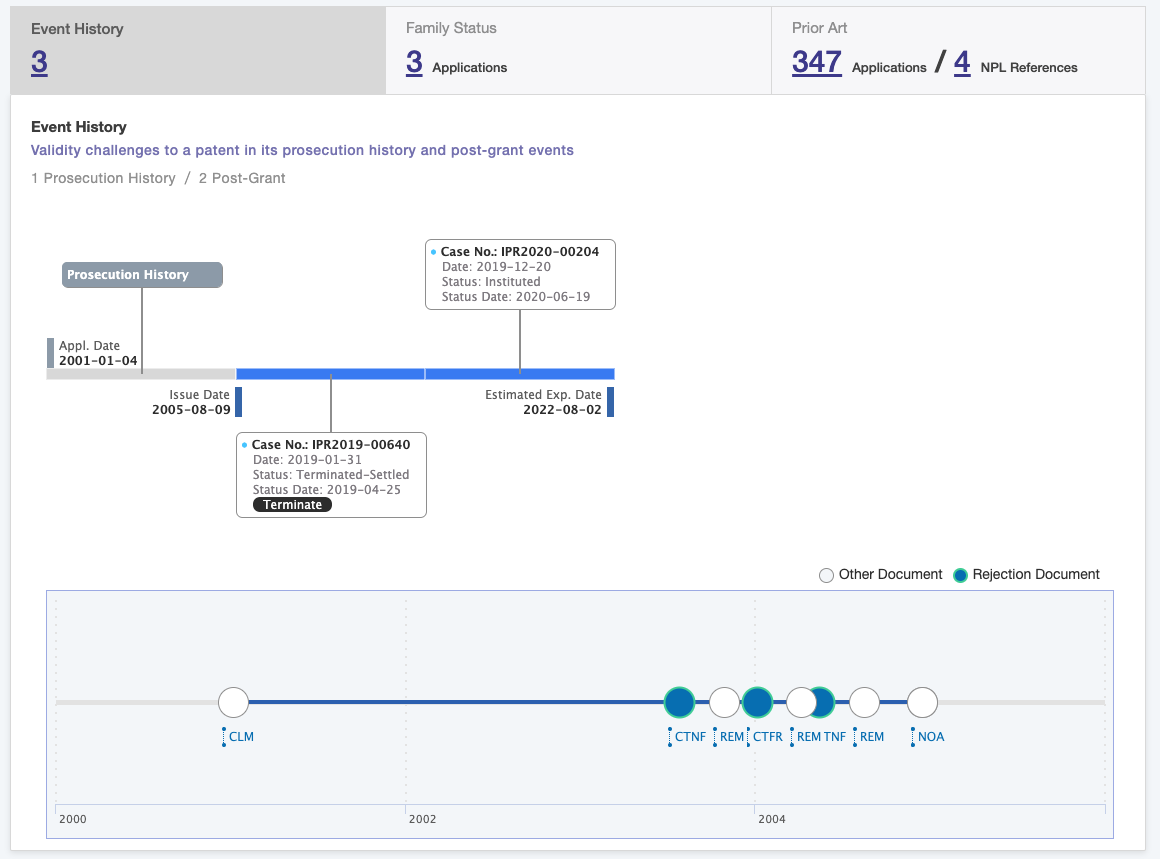Click the 2002 axis label
Viewport: 1160px width, 859px height.
tap(422, 819)
